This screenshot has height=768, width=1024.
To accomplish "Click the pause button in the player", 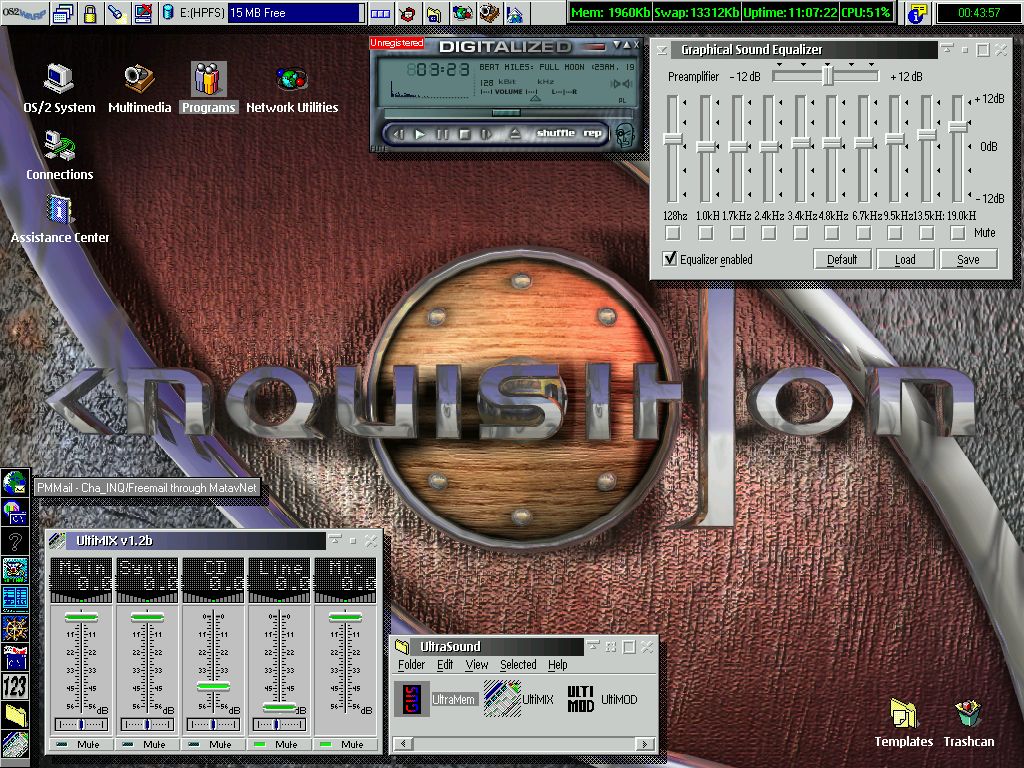I will [x=442, y=134].
